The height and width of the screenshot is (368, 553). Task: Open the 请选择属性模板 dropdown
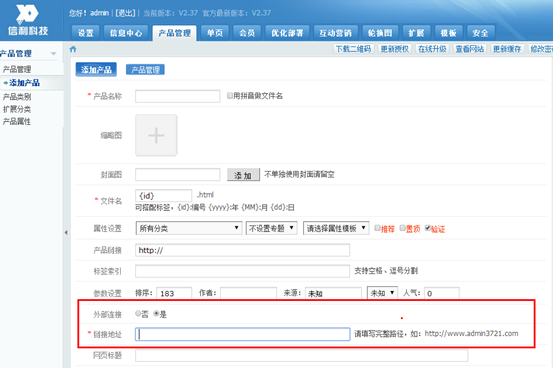(336, 228)
